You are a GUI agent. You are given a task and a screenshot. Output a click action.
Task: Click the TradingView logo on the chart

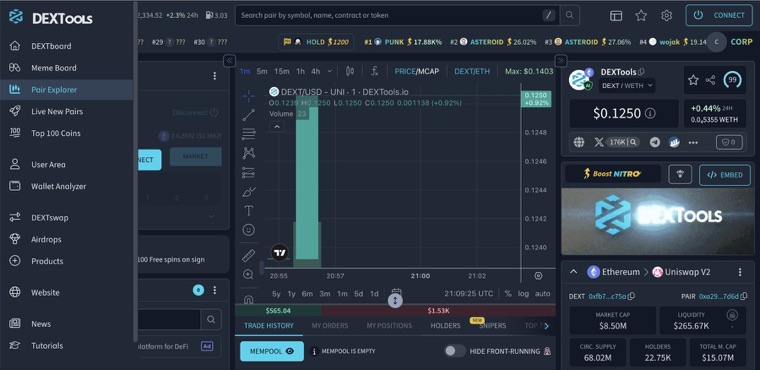(280, 253)
